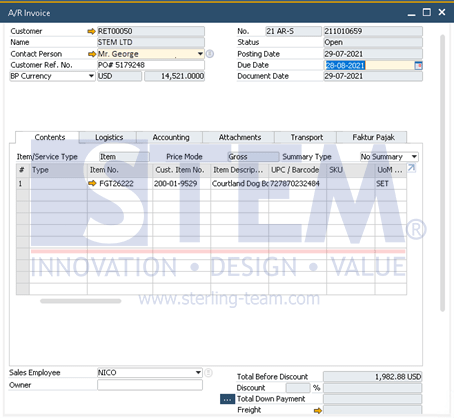Click the Due Date field 28-08-2021

(369, 65)
